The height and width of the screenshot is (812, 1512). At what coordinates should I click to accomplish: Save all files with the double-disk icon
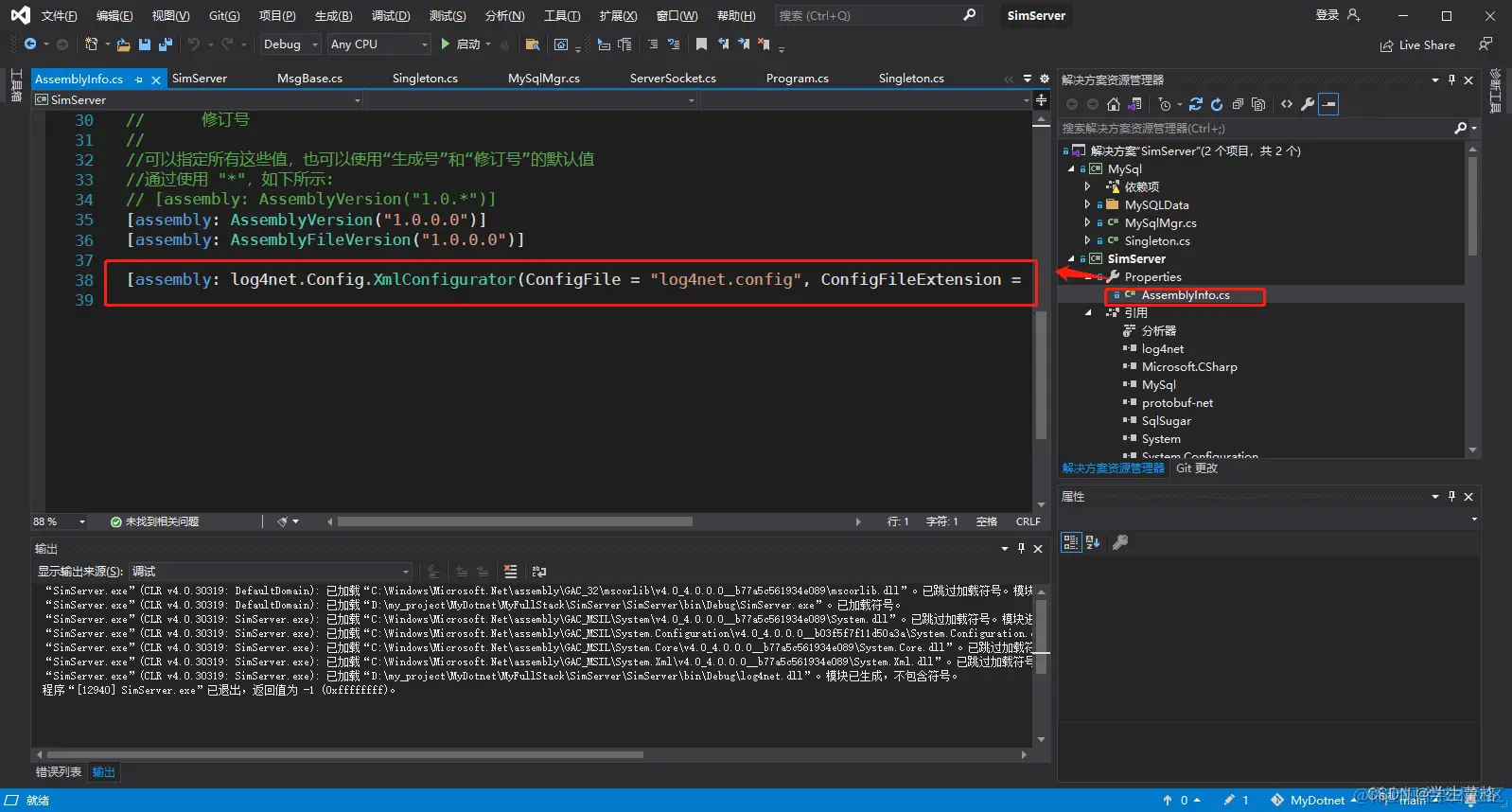coord(166,44)
